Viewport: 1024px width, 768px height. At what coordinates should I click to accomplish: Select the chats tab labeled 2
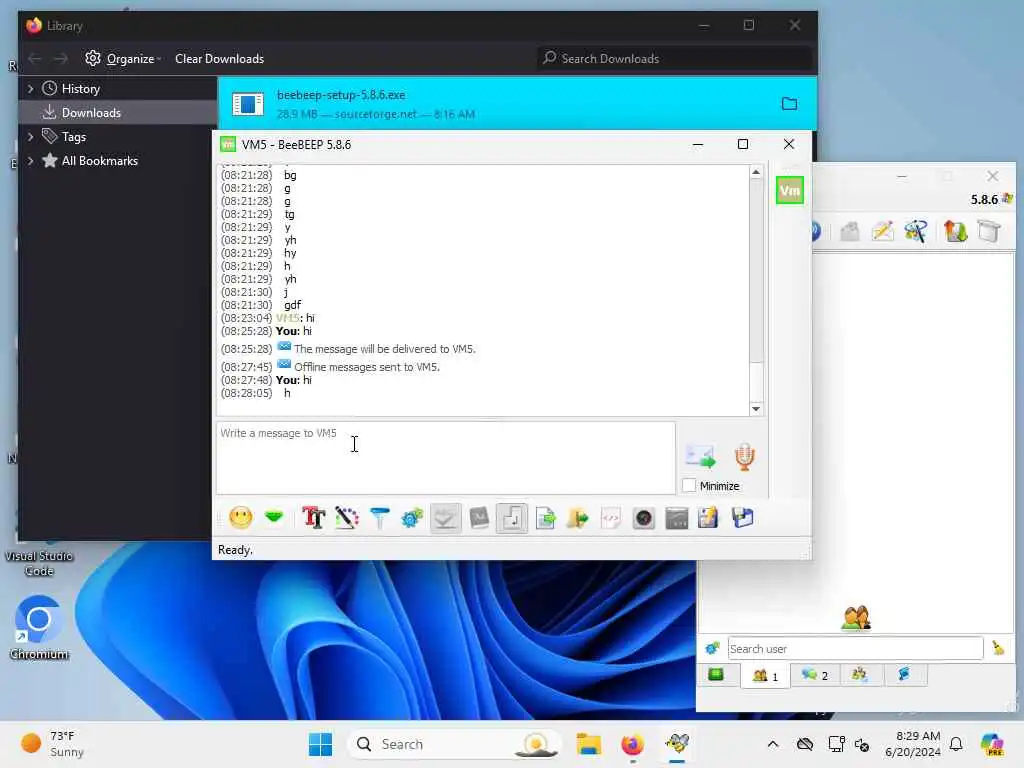click(814, 675)
